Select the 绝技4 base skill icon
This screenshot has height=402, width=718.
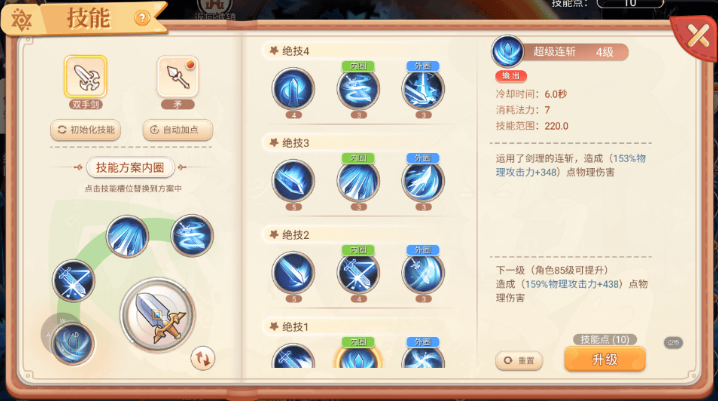[293, 89]
